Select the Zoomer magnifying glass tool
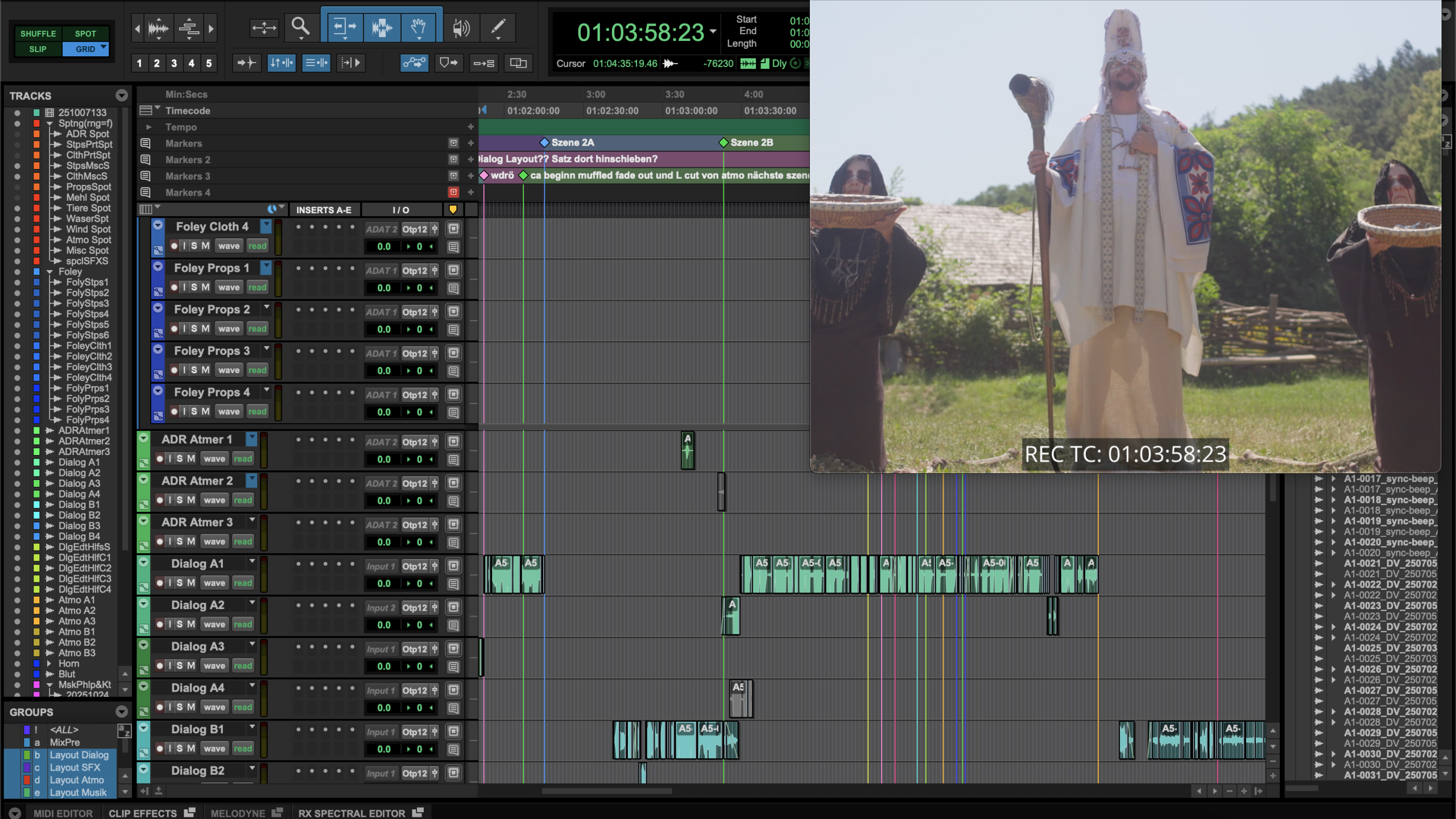Image resolution: width=1456 pixels, height=819 pixels. tap(300, 27)
